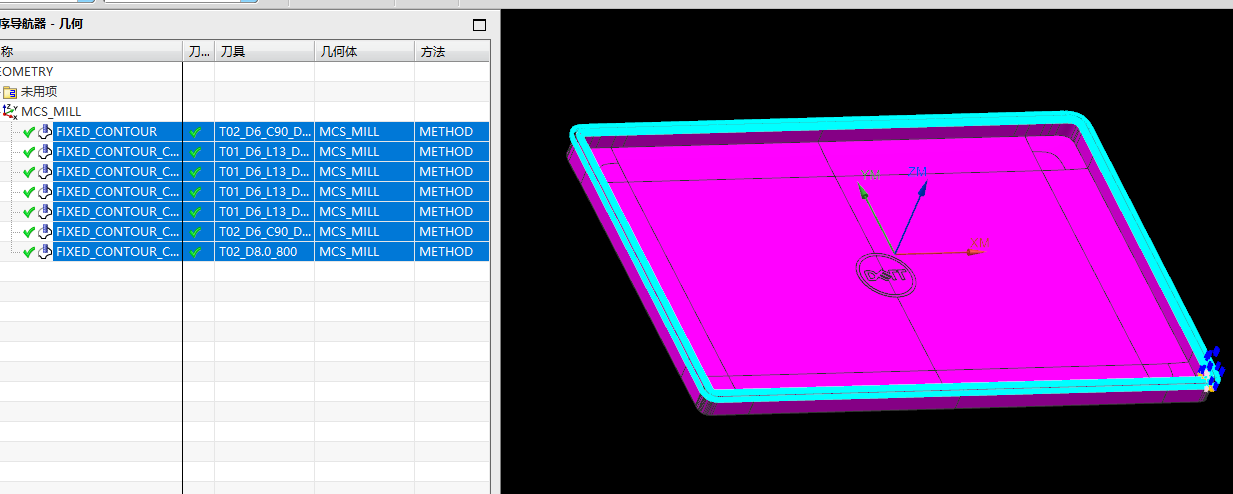Select the GEOMETRY root node
The image size is (1233, 494).
(27, 72)
